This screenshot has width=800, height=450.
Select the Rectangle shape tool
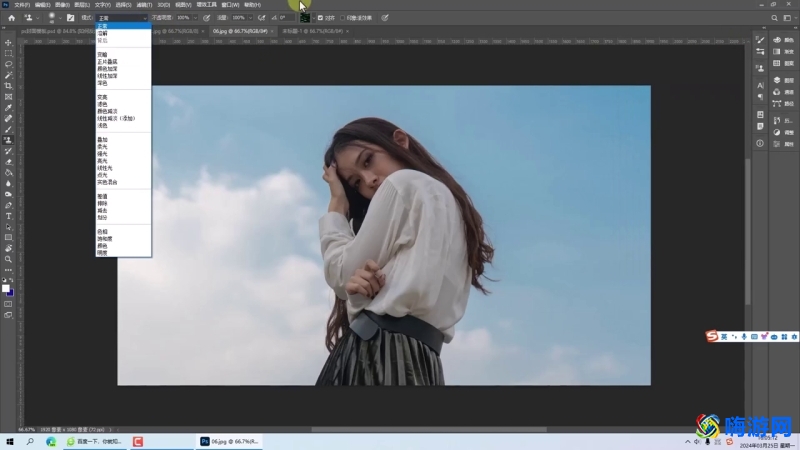[x=8, y=238]
